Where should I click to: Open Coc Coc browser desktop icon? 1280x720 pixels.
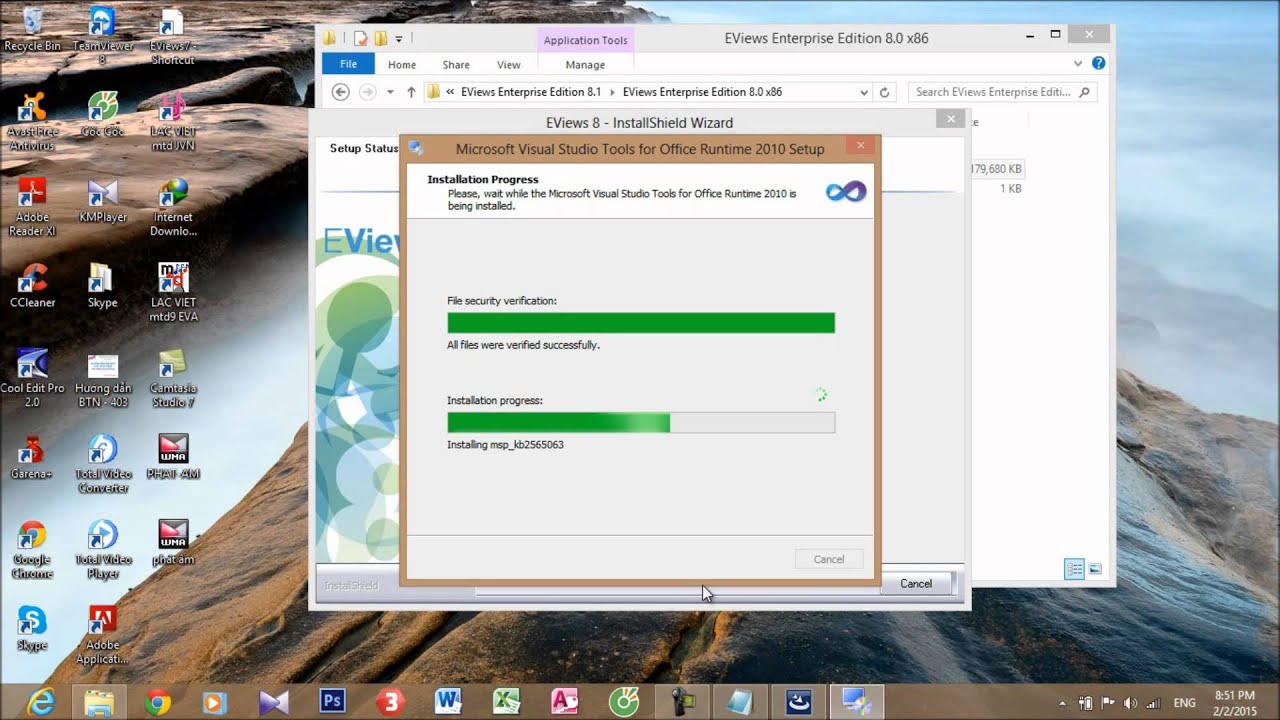coord(102,113)
